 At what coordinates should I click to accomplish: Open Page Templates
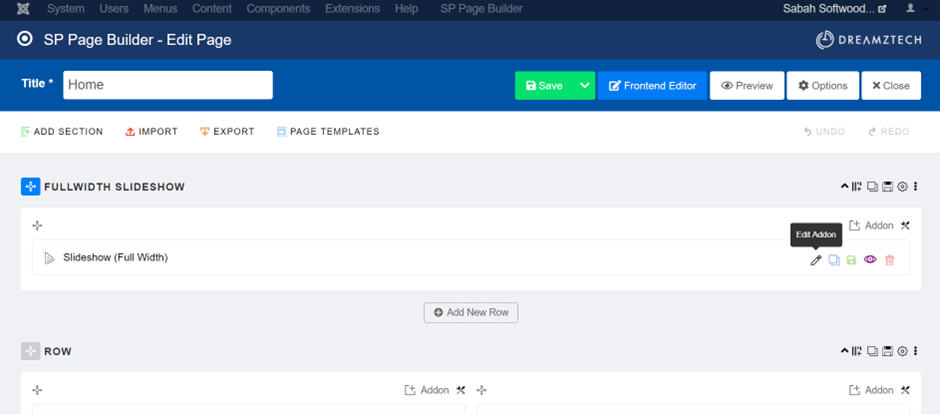click(328, 132)
